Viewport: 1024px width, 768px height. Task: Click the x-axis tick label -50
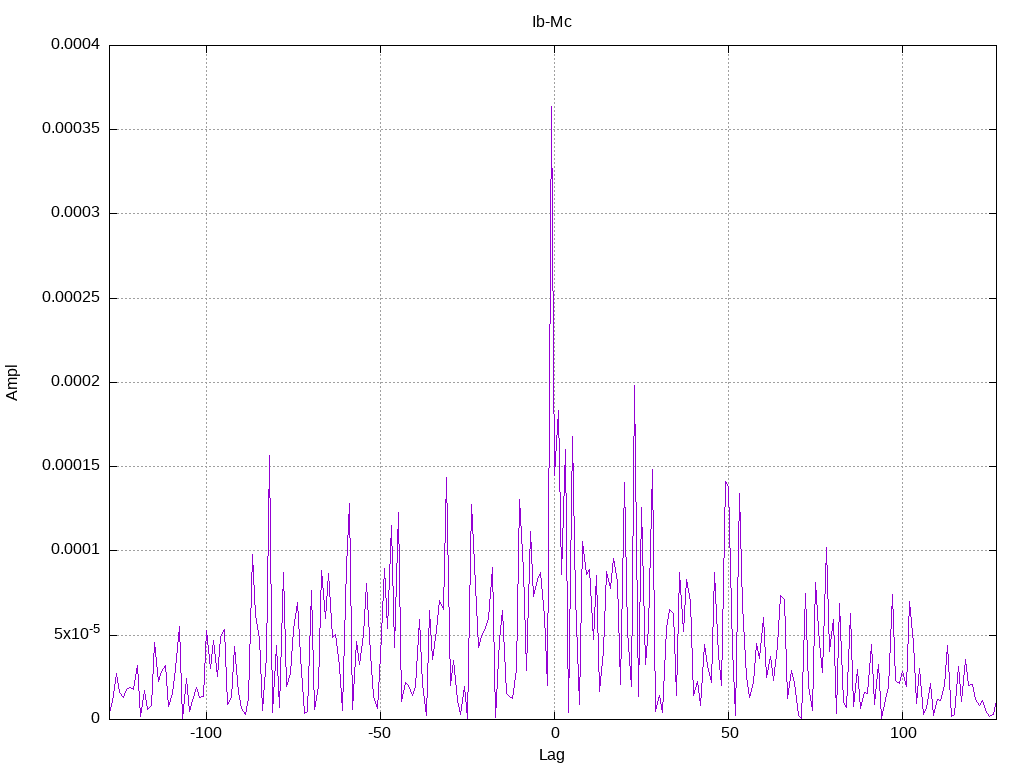tap(379, 733)
